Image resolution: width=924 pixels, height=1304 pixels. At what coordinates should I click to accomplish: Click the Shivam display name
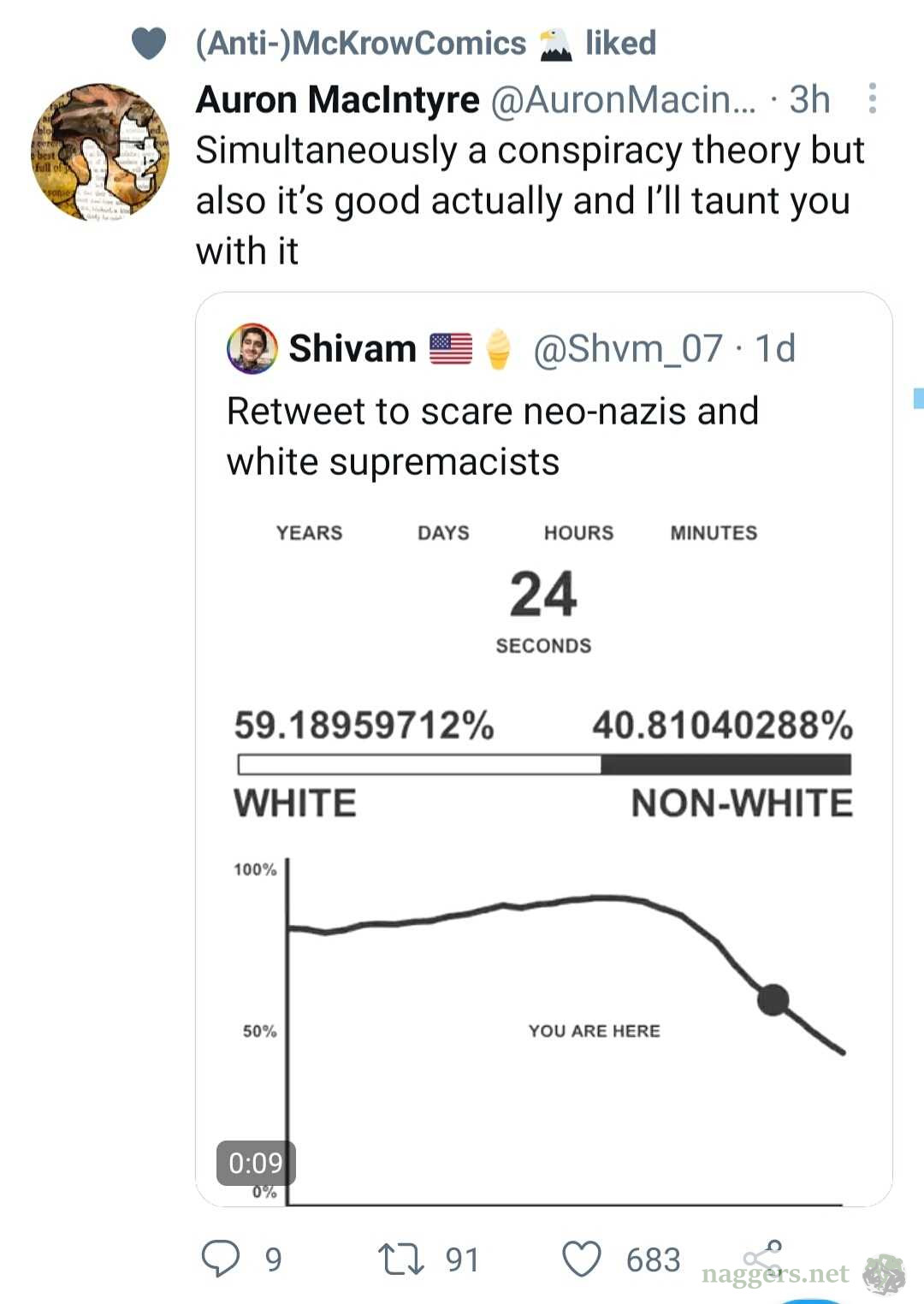(x=352, y=348)
